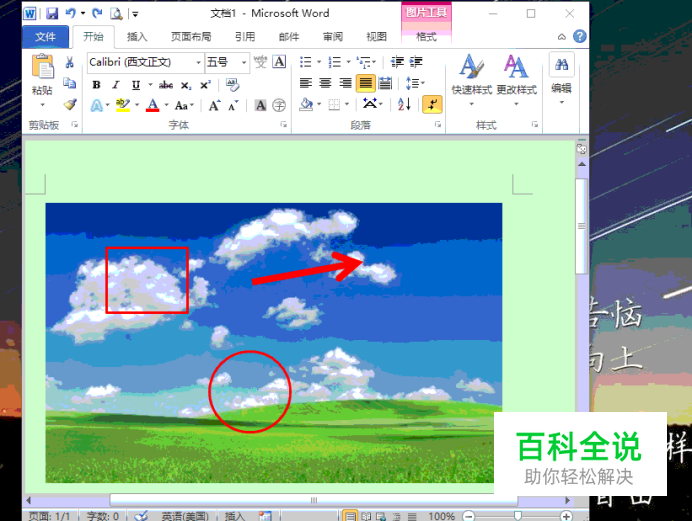Click the word count in the status bar
Viewport: 692px width, 521px height.
click(x=103, y=516)
